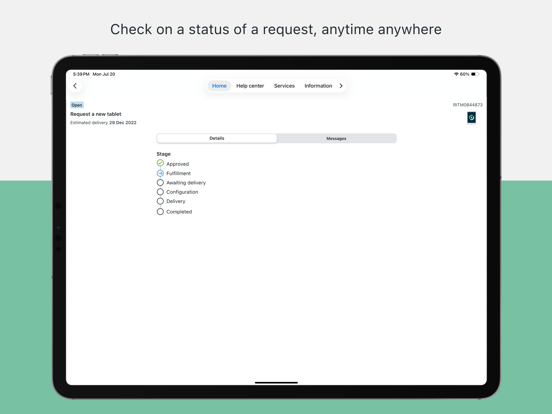Click the Completed stage label

pyautogui.click(x=179, y=212)
